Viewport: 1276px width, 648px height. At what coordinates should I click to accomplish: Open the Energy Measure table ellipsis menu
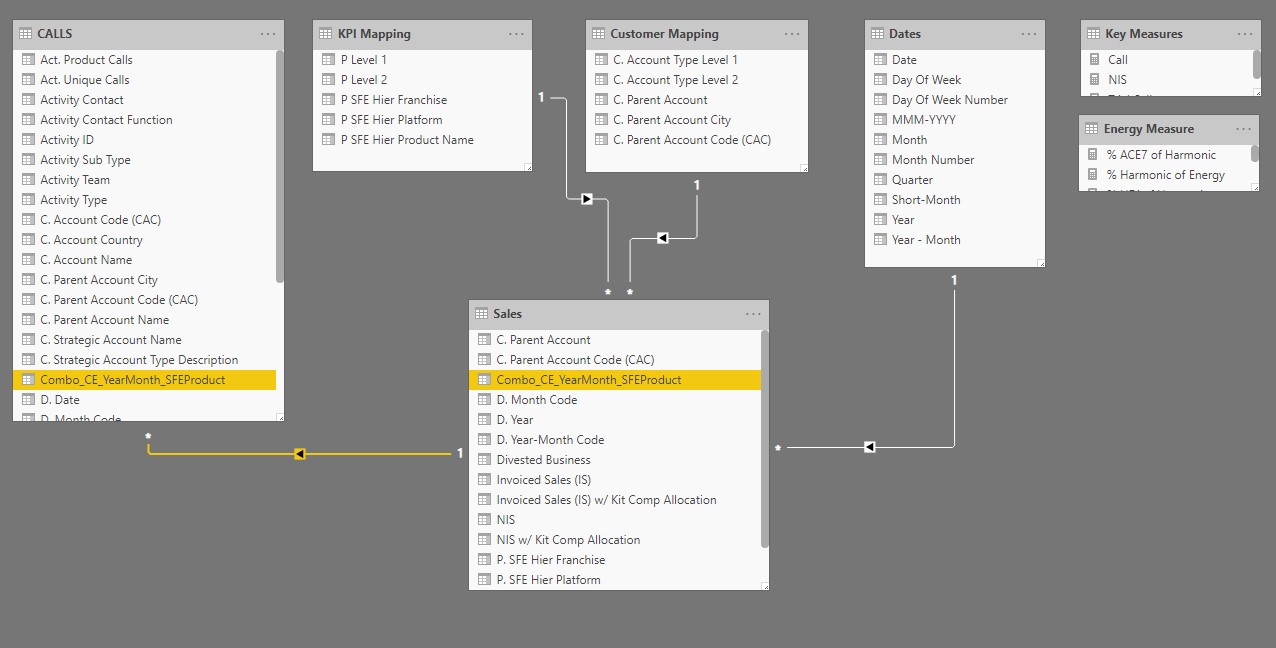point(1244,129)
